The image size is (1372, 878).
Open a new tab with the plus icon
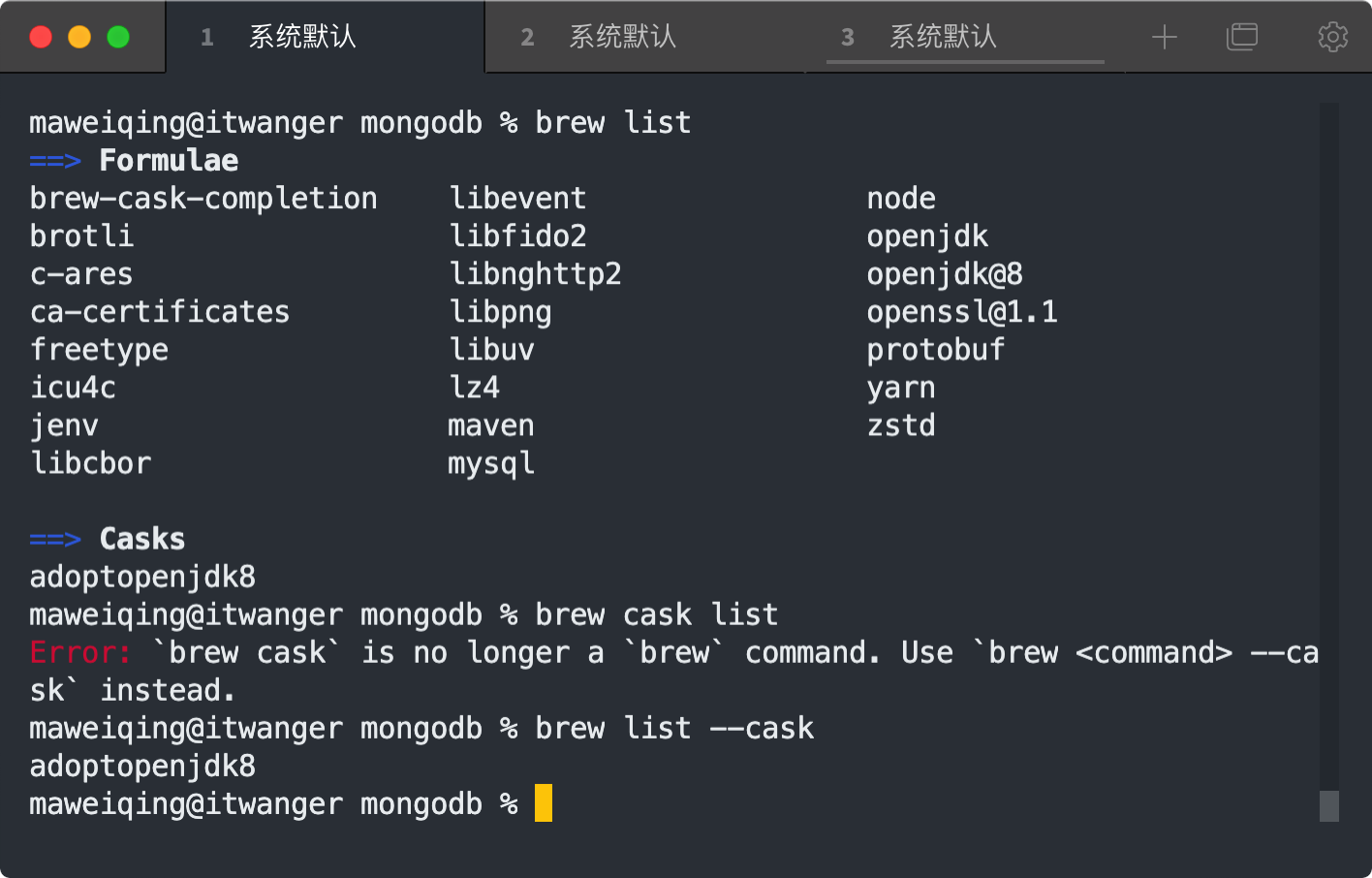click(x=1164, y=38)
